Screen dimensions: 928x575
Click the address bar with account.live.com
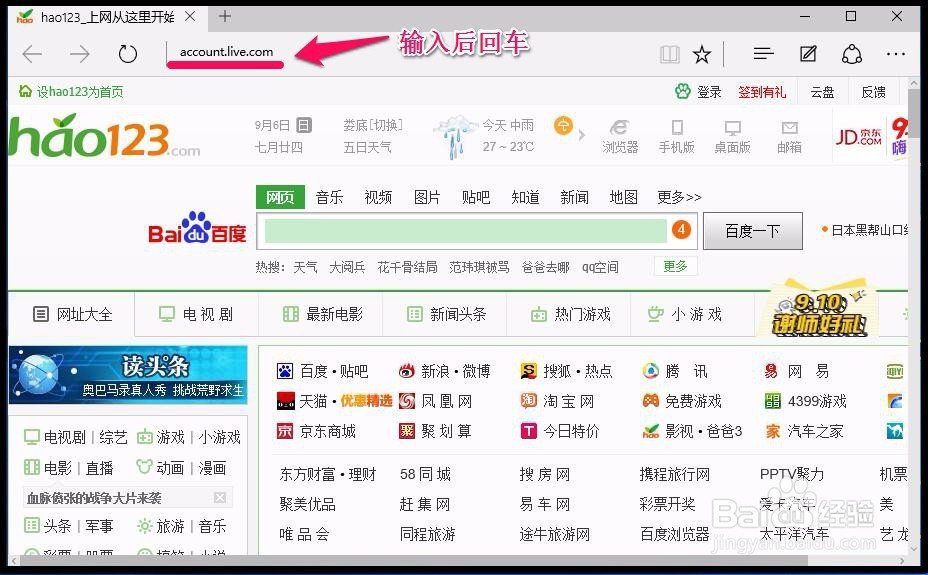click(x=226, y=52)
